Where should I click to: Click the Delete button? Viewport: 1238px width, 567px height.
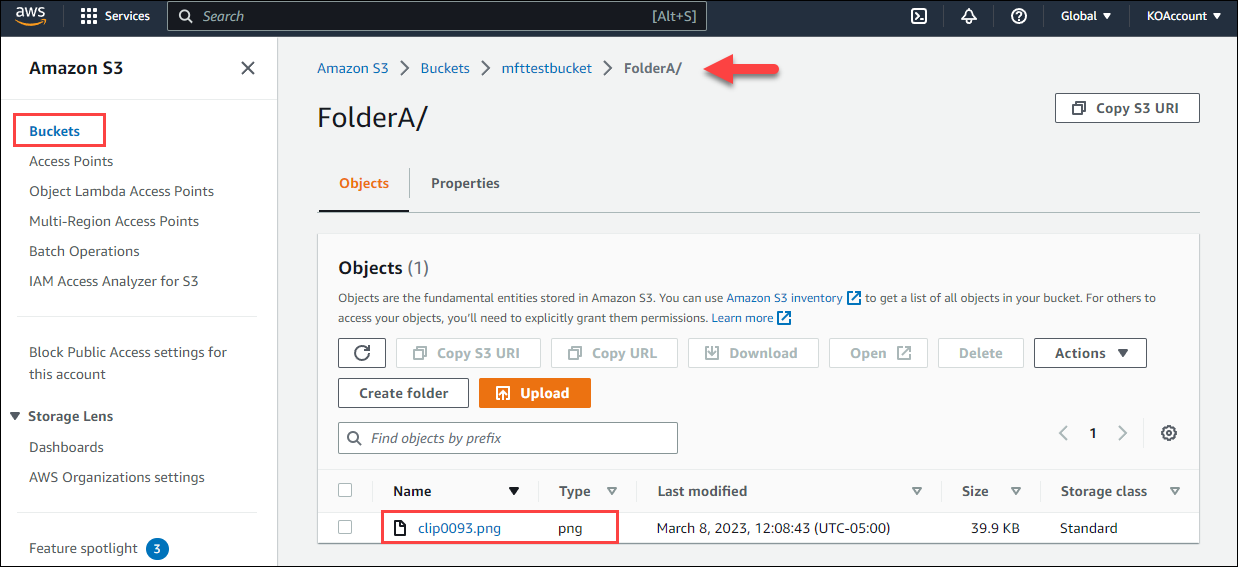[x=980, y=353]
